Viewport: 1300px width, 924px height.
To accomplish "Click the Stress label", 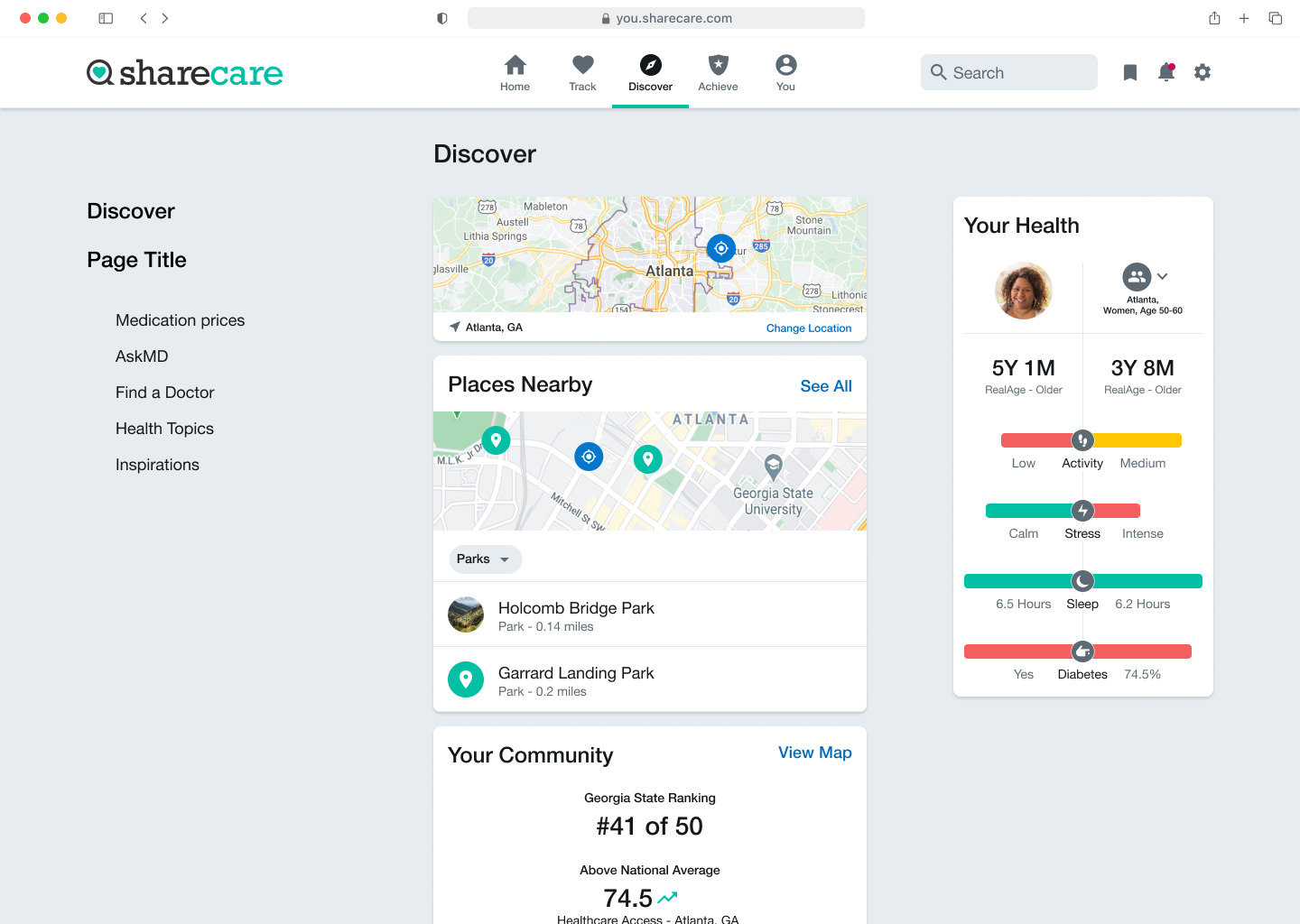I will coord(1082,534).
